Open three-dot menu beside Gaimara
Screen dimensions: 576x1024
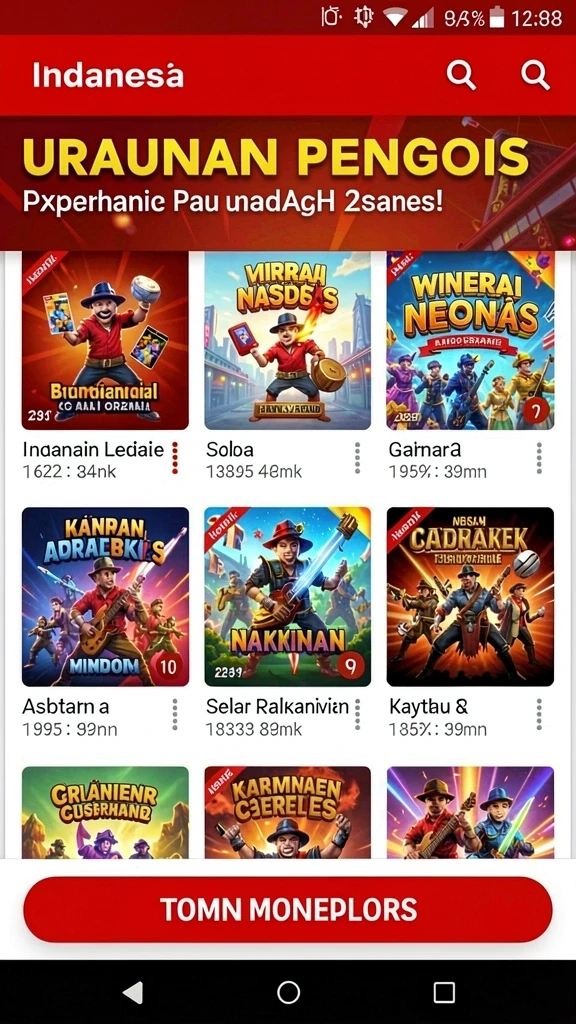(539, 458)
